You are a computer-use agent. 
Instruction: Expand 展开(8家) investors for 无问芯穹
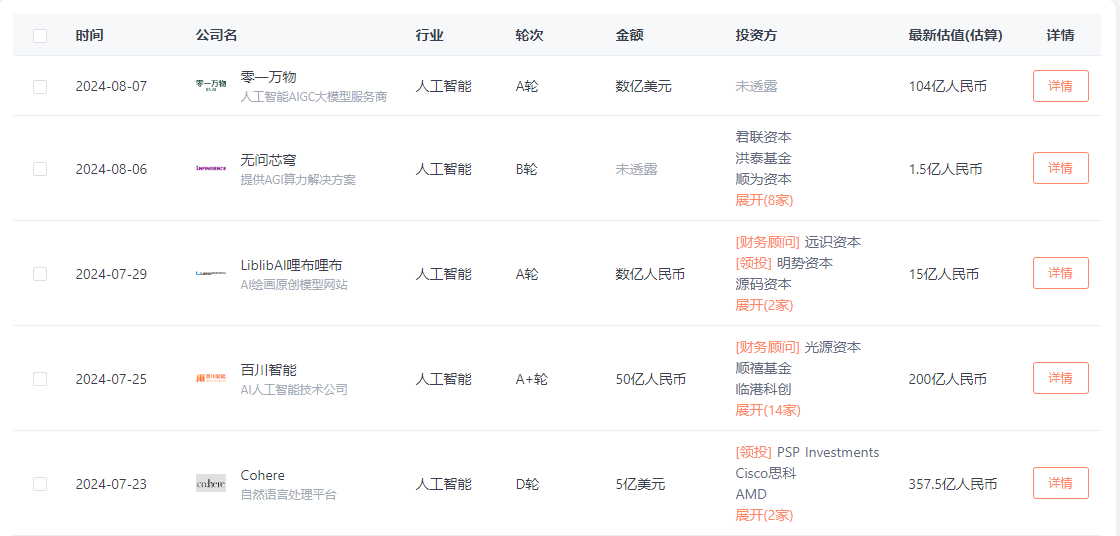point(764,200)
